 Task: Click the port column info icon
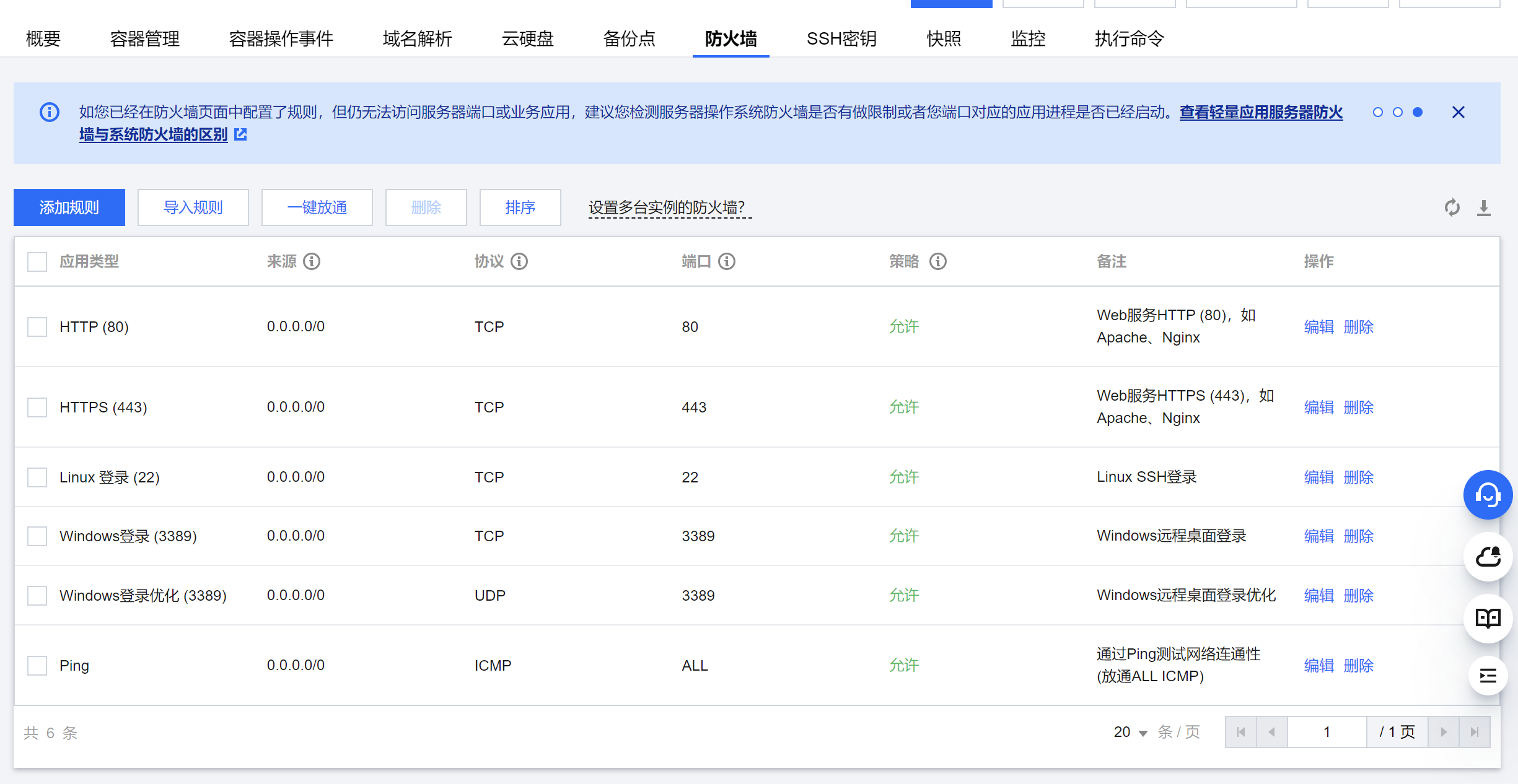coord(727,261)
